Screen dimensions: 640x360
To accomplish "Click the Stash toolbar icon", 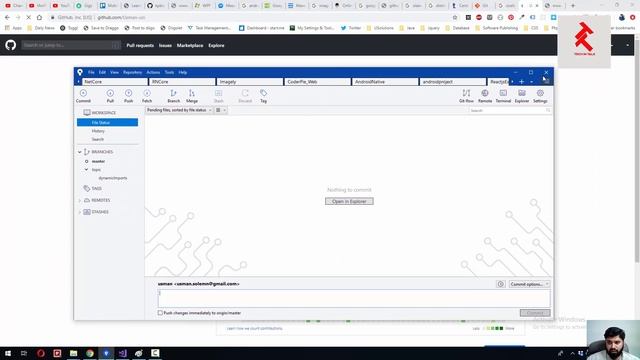I will [218, 96].
